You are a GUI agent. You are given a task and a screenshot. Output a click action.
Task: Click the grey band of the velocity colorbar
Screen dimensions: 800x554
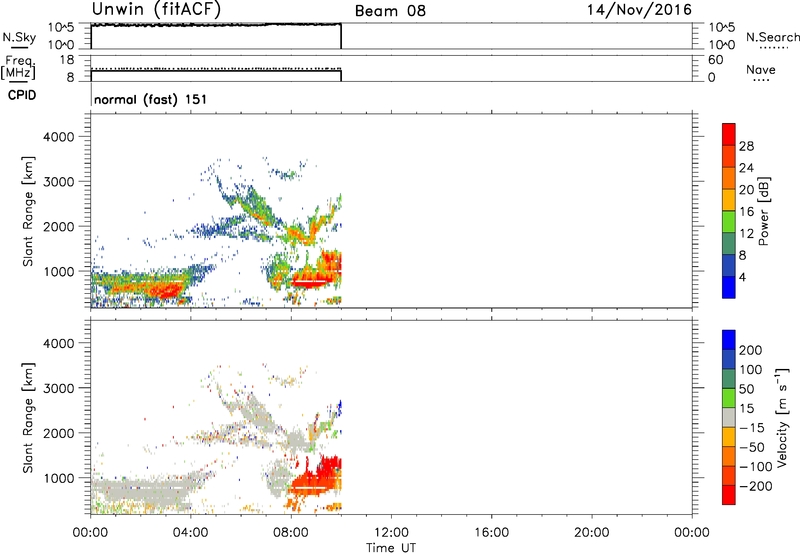pos(729,417)
